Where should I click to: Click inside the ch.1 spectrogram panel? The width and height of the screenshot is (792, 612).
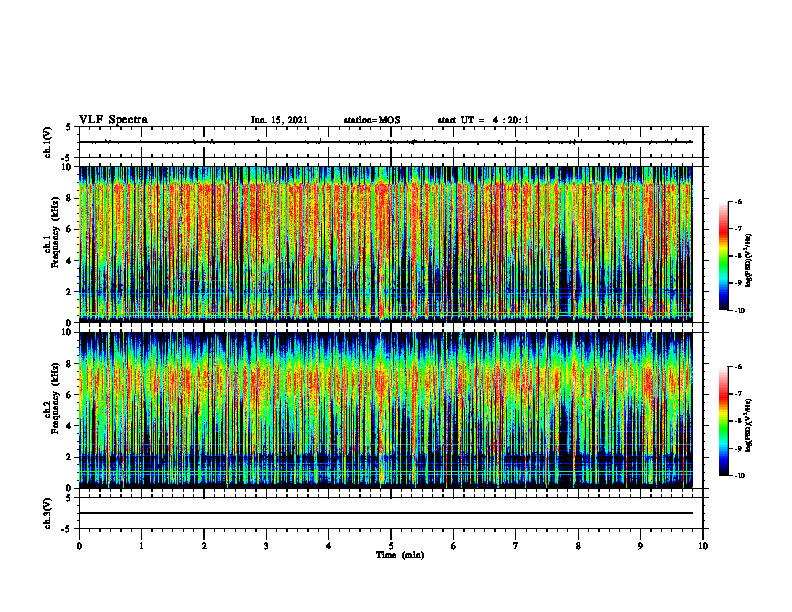tap(386, 244)
